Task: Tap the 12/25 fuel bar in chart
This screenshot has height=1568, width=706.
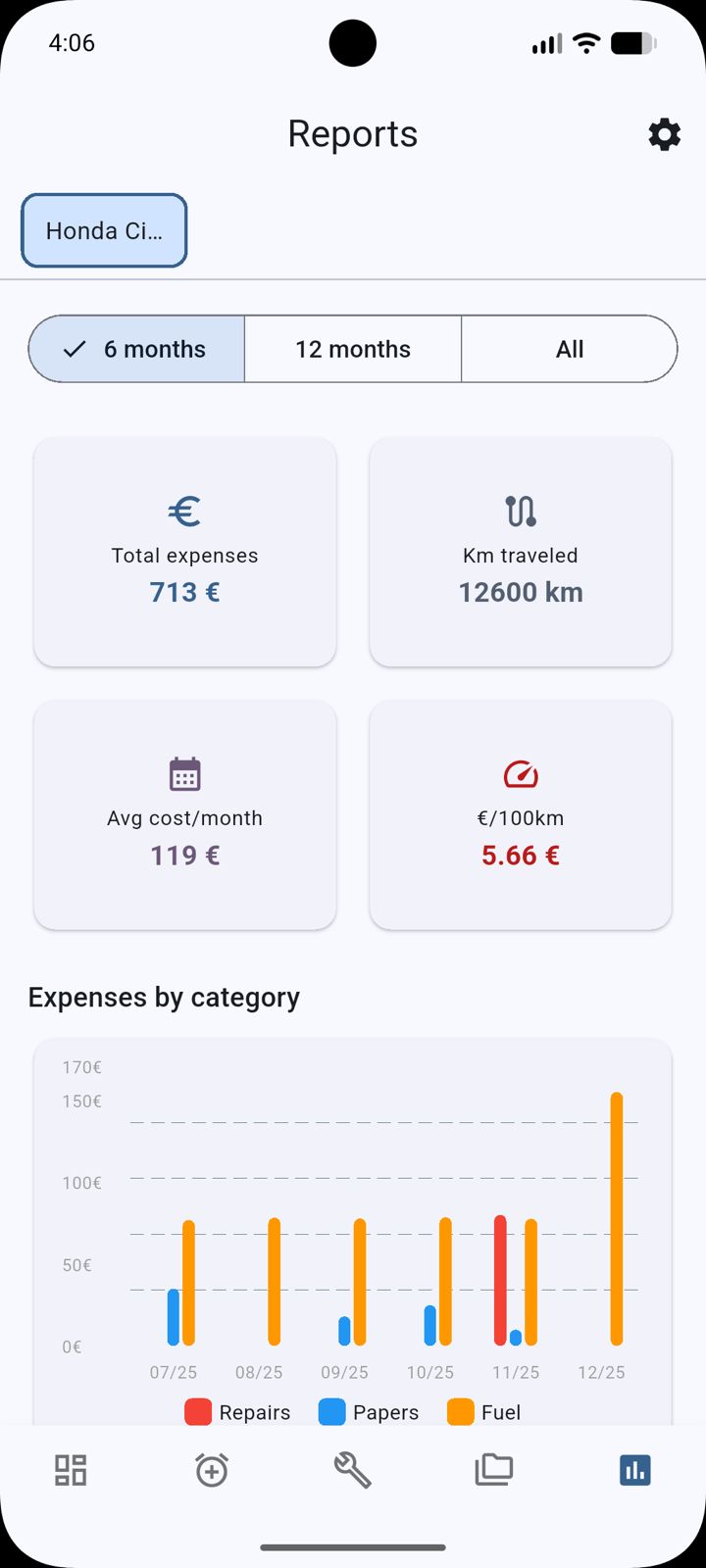Action: [617, 1218]
